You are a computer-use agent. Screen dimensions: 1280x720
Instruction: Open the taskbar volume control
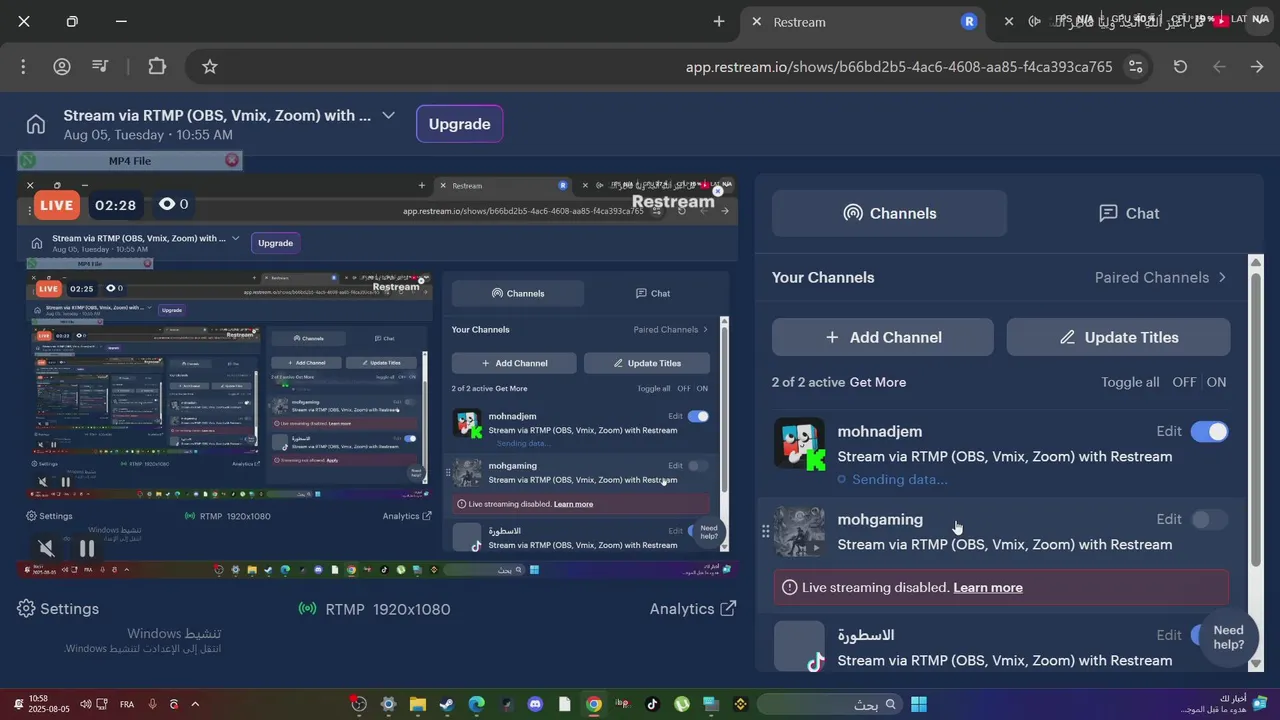[x=86, y=704]
